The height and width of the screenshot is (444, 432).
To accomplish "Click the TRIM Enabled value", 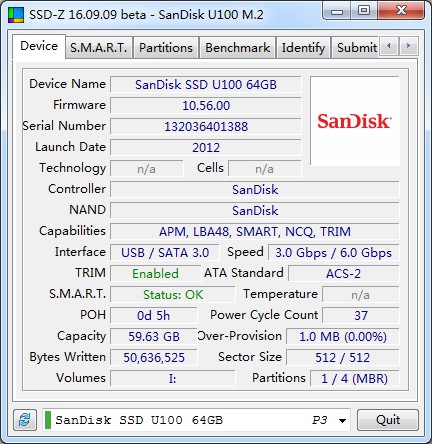I will [x=156, y=274].
